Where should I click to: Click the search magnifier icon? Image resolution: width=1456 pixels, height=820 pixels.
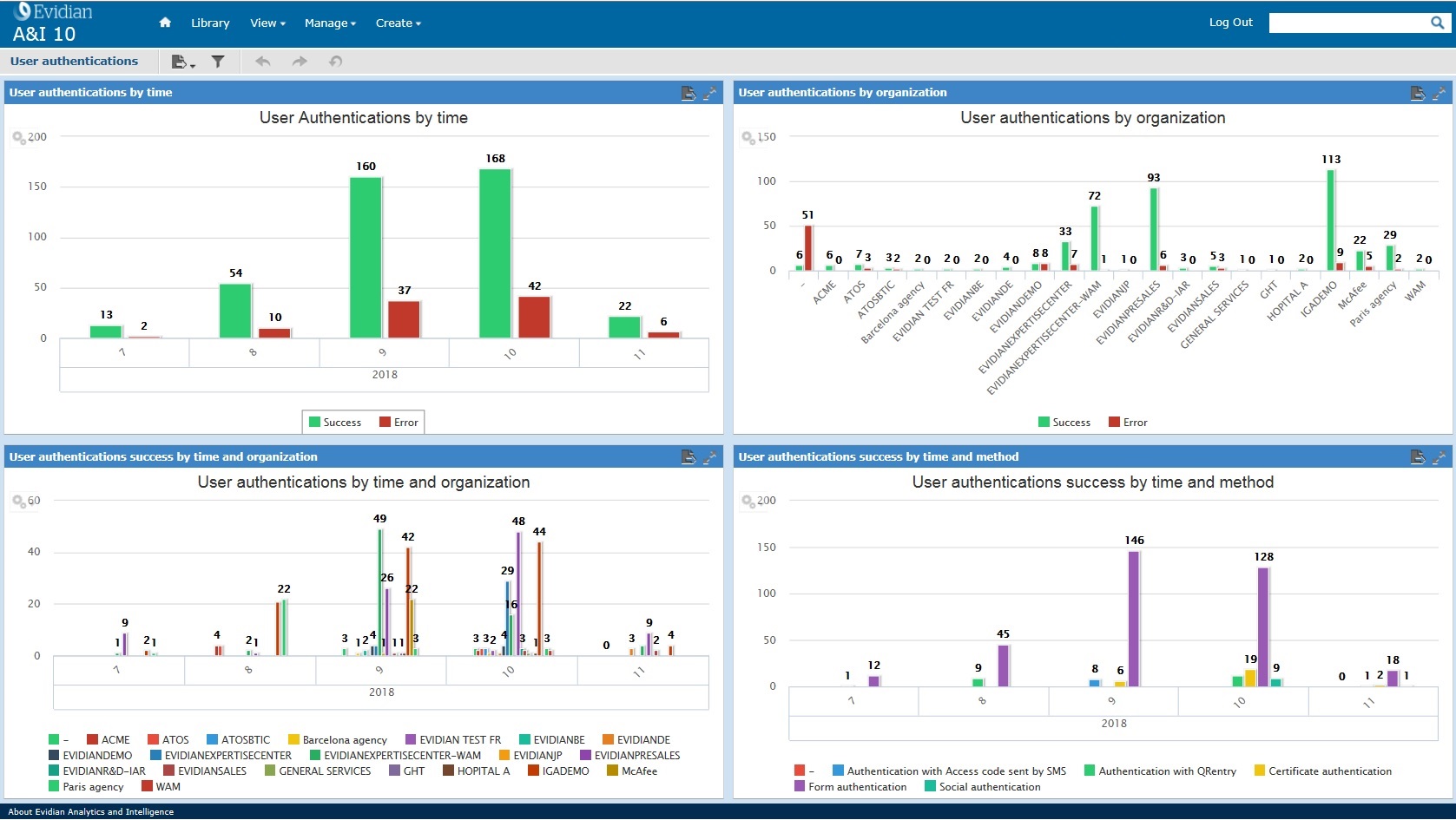click(x=1437, y=23)
